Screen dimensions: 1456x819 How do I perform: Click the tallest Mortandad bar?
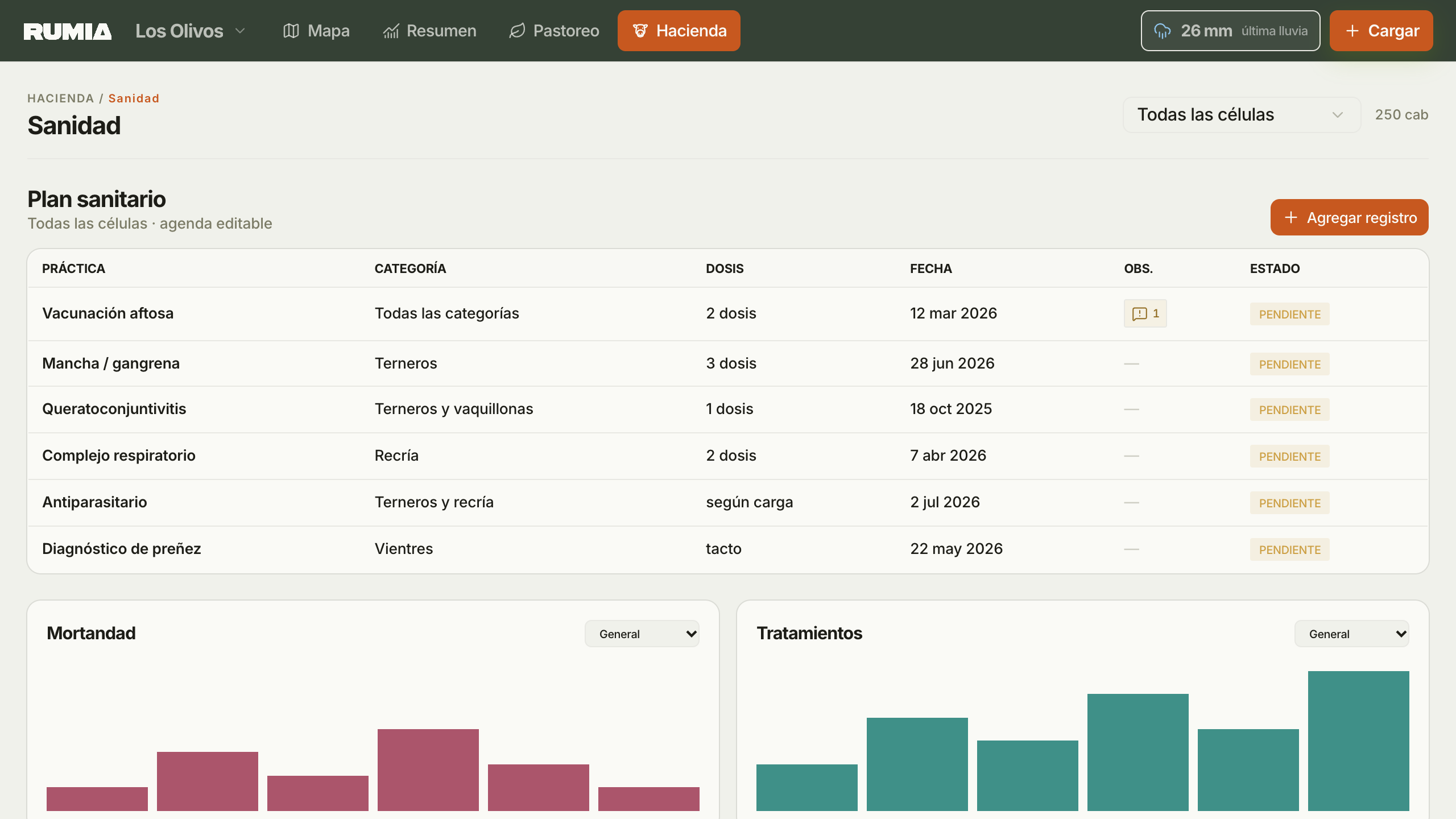pyautogui.click(x=428, y=770)
